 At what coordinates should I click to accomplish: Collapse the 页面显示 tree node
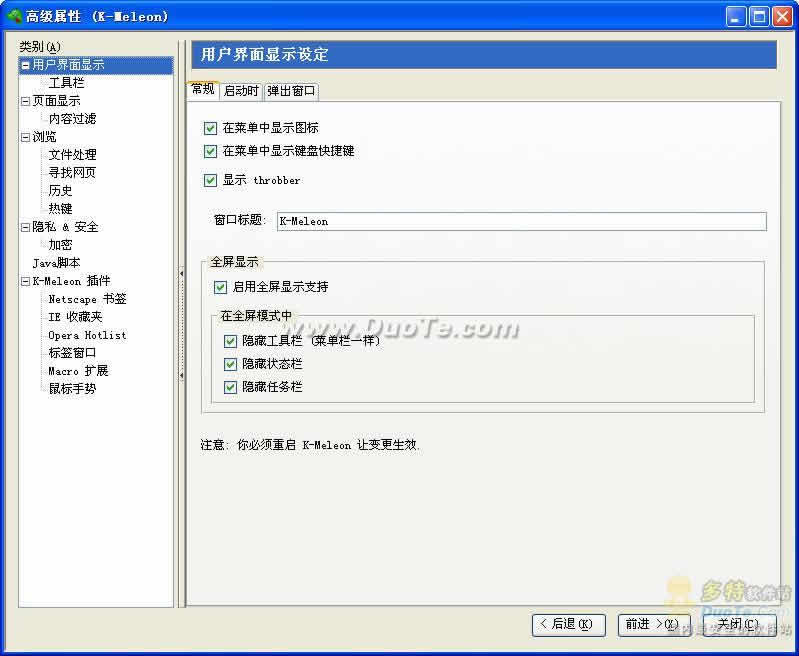click(25, 101)
